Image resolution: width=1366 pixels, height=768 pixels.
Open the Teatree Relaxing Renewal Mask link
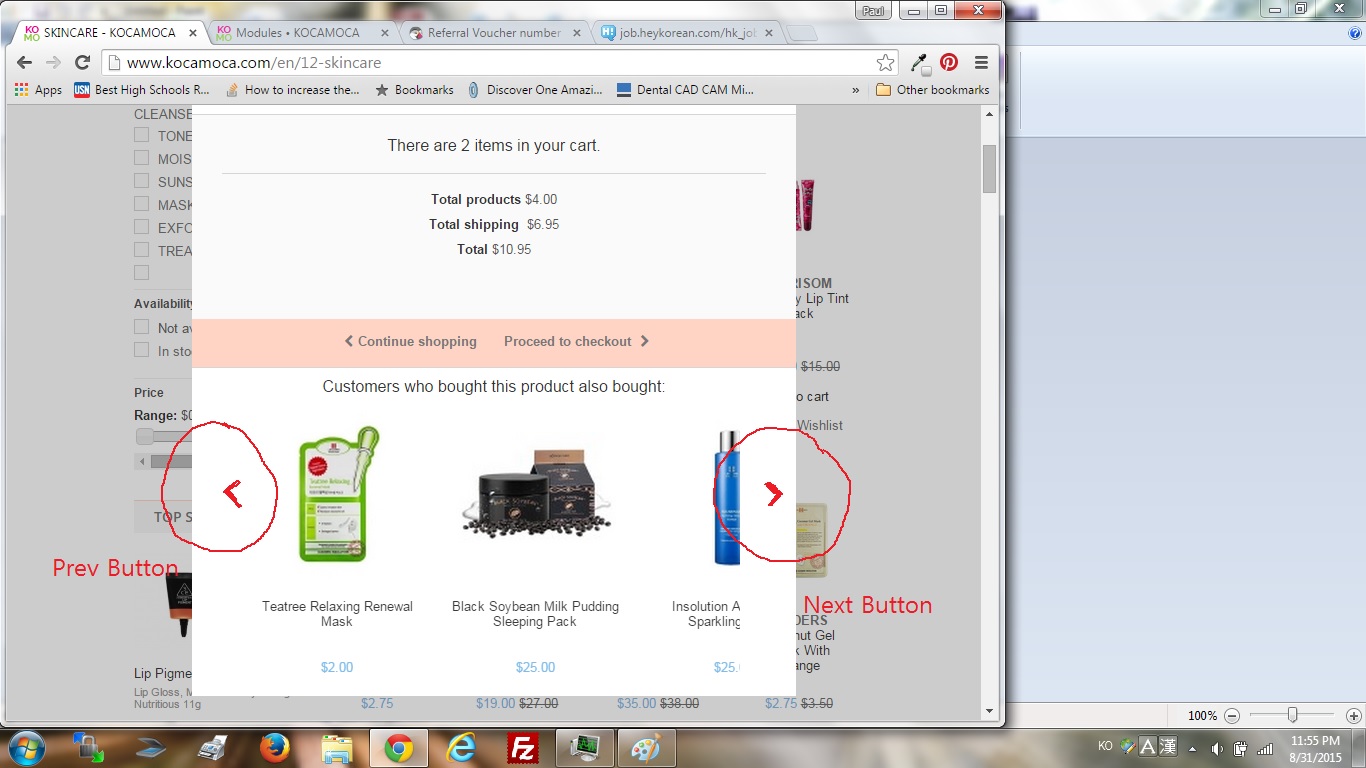(x=337, y=614)
